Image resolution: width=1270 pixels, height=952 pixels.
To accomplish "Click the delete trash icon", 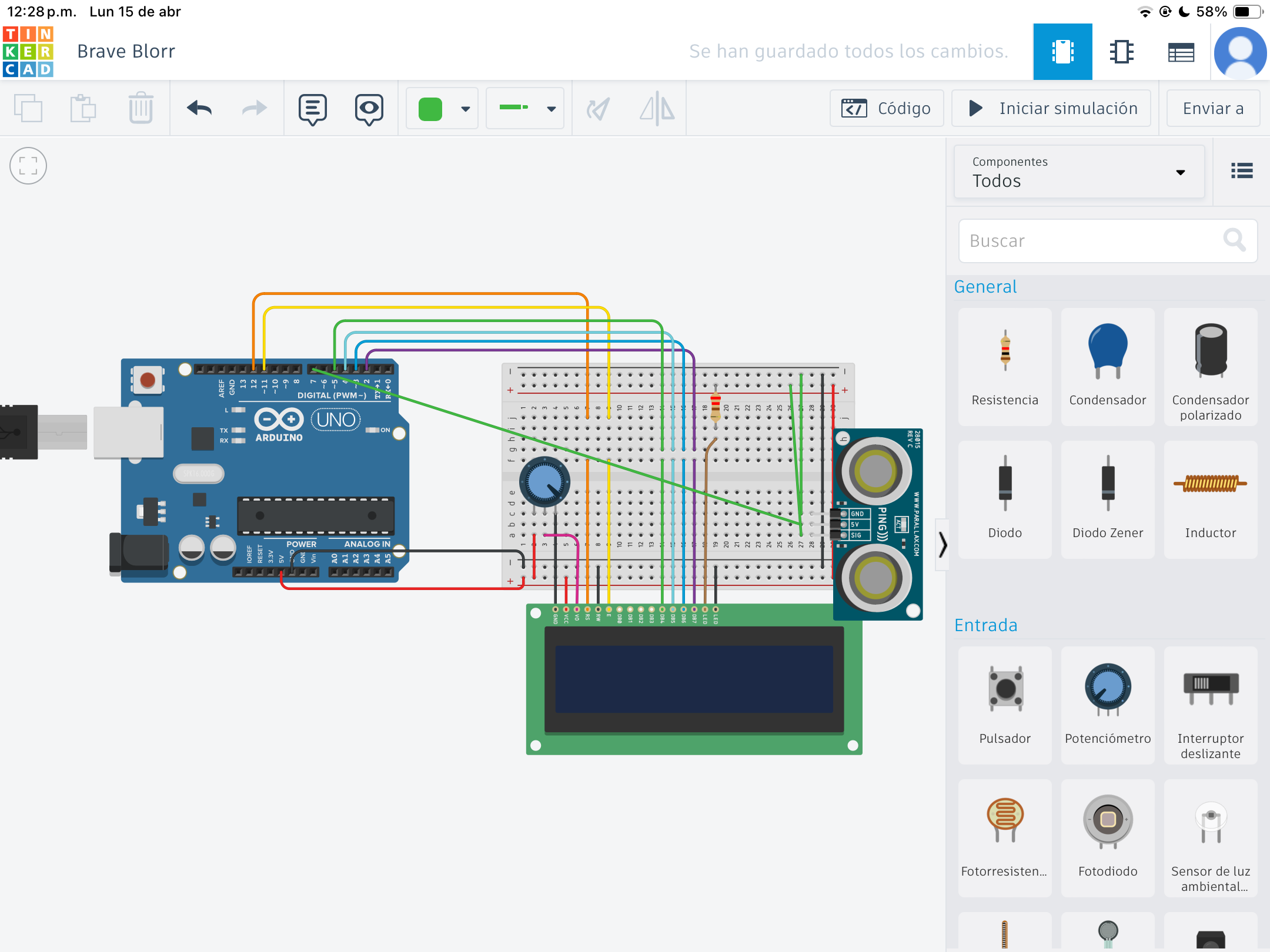I will click(141, 109).
